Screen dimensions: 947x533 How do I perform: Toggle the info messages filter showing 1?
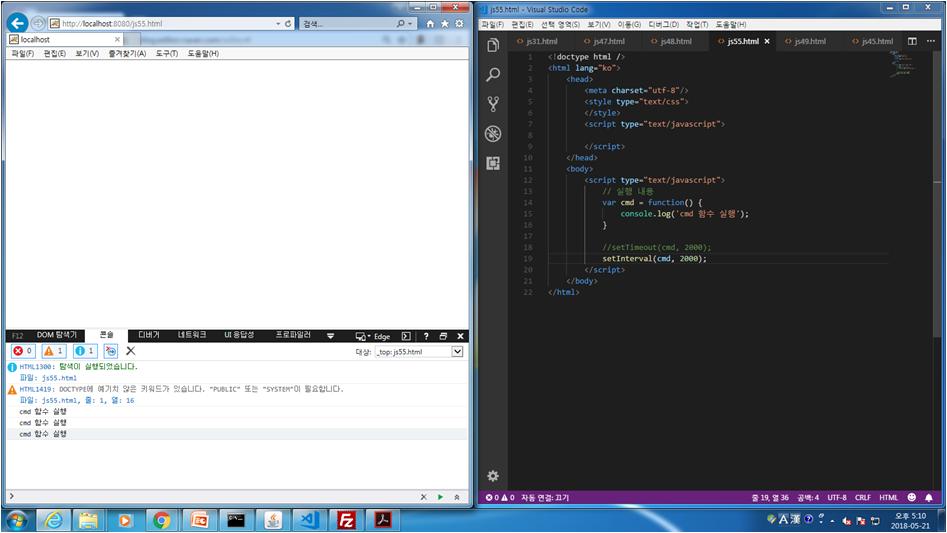[x=85, y=351]
